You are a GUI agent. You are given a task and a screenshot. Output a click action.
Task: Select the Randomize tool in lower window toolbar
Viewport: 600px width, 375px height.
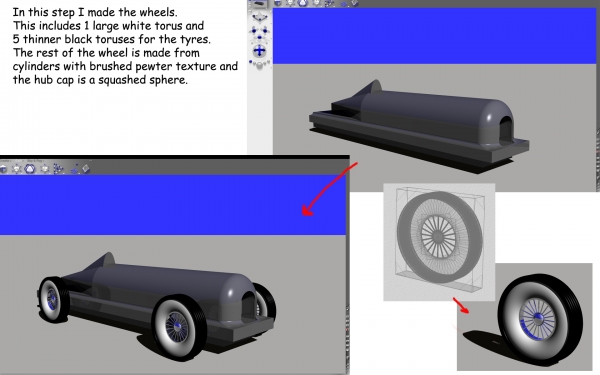(x=75, y=170)
